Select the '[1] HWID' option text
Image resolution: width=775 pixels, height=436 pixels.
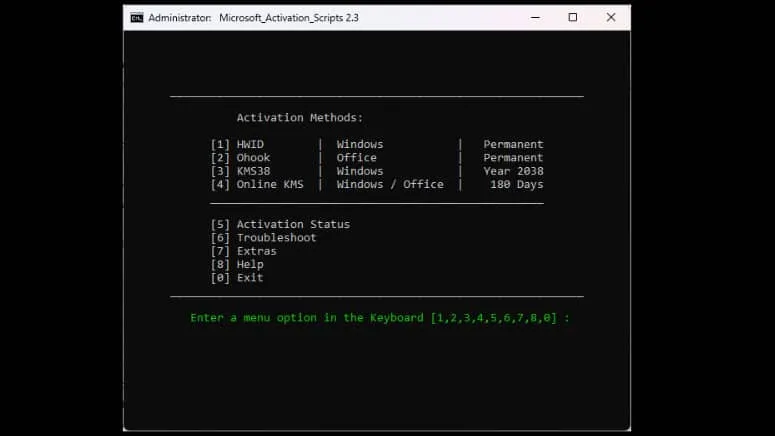pos(237,144)
